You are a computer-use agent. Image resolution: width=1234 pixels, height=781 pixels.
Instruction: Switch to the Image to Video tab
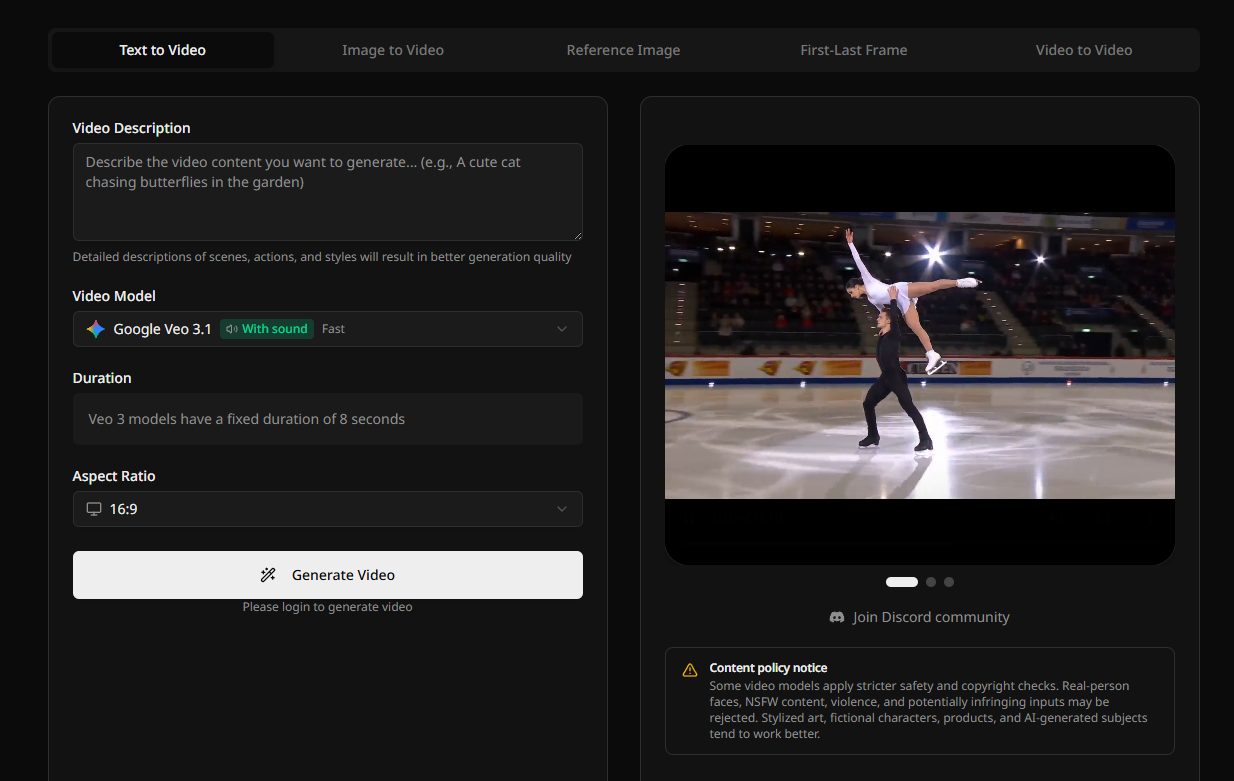tap(393, 50)
